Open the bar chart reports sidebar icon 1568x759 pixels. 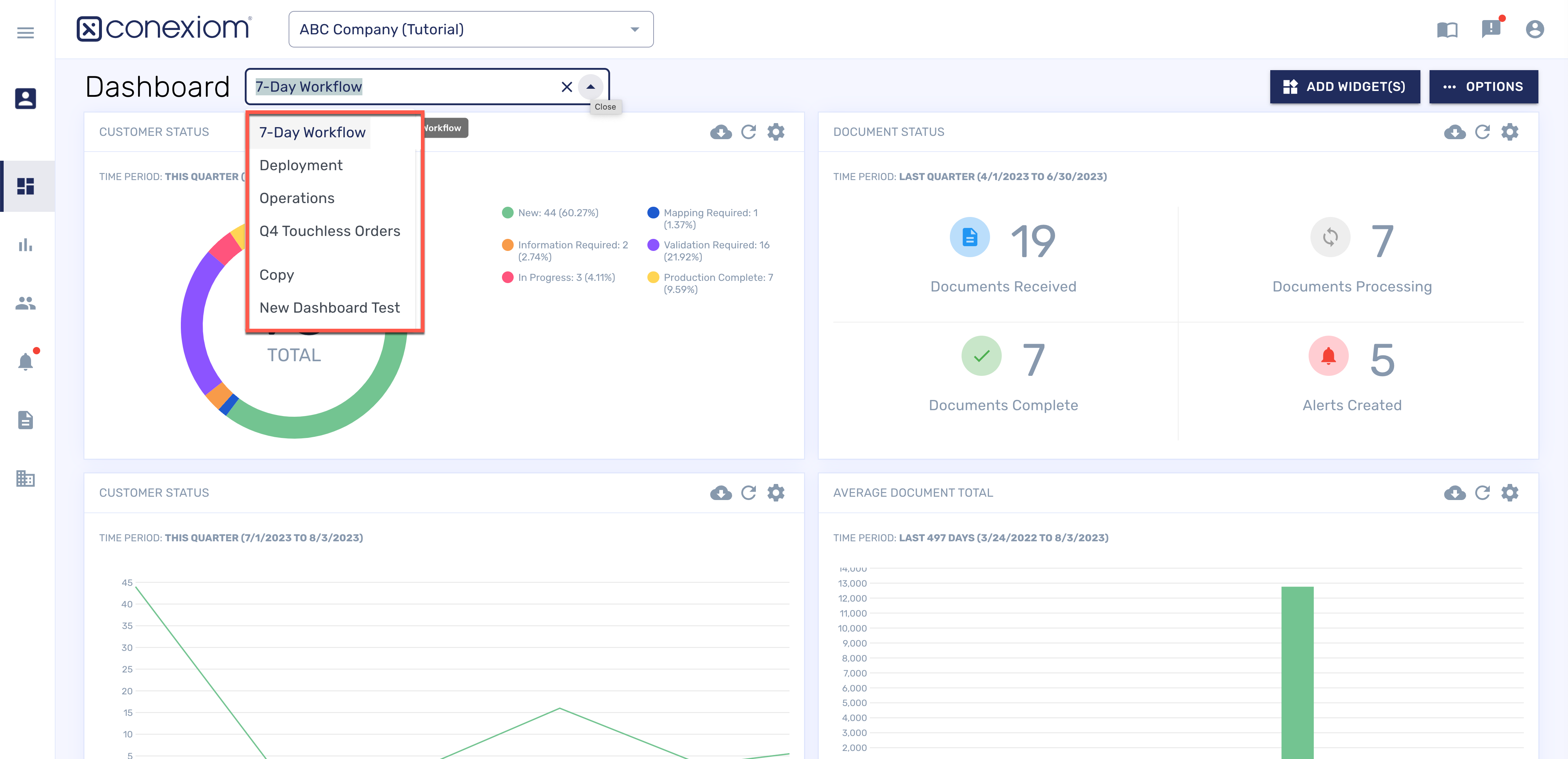coord(26,245)
